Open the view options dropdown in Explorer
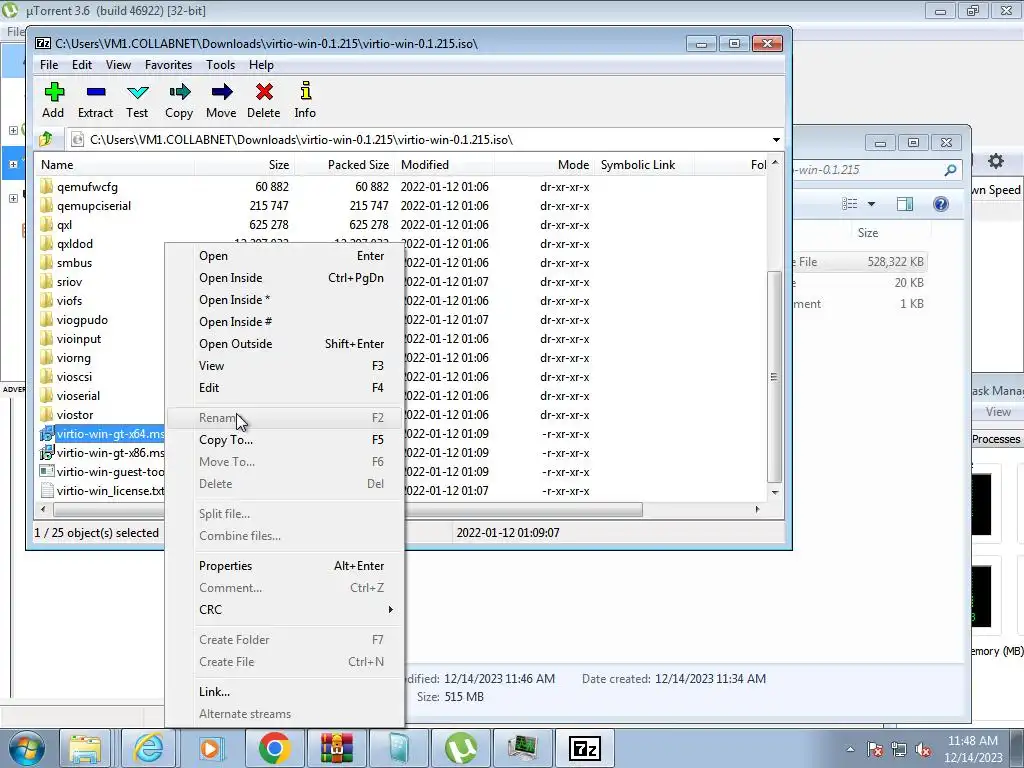The height and width of the screenshot is (768, 1024). pyautogui.click(x=871, y=204)
